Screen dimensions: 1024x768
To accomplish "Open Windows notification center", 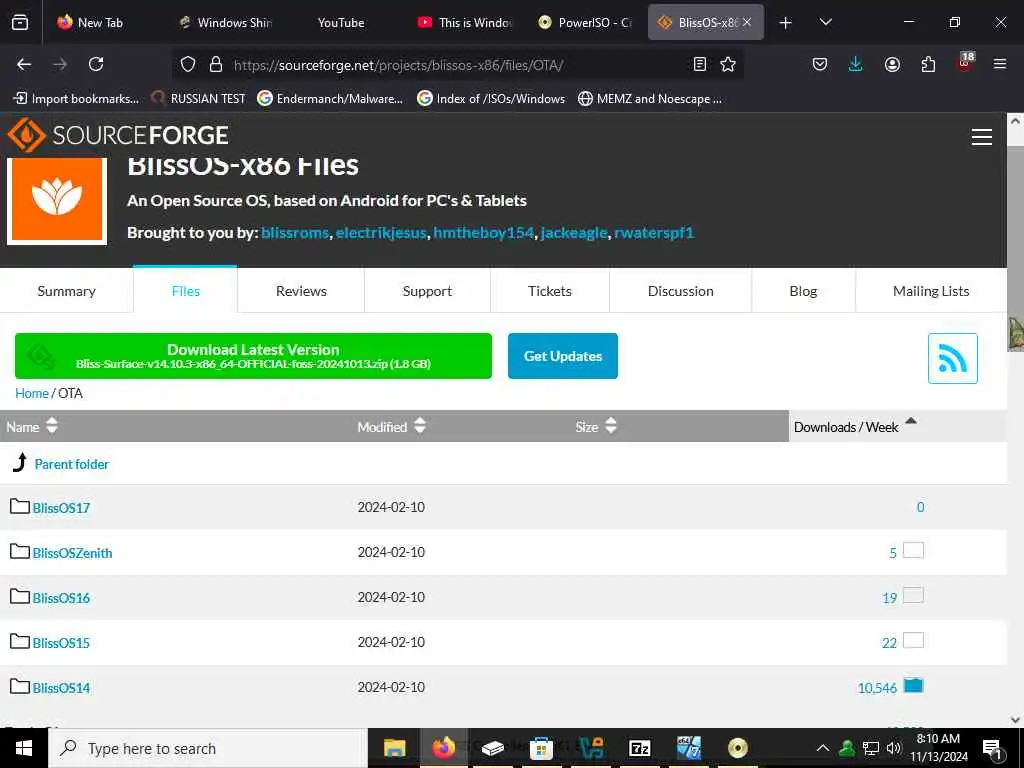I will pyautogui.click(x=992, y=748).
